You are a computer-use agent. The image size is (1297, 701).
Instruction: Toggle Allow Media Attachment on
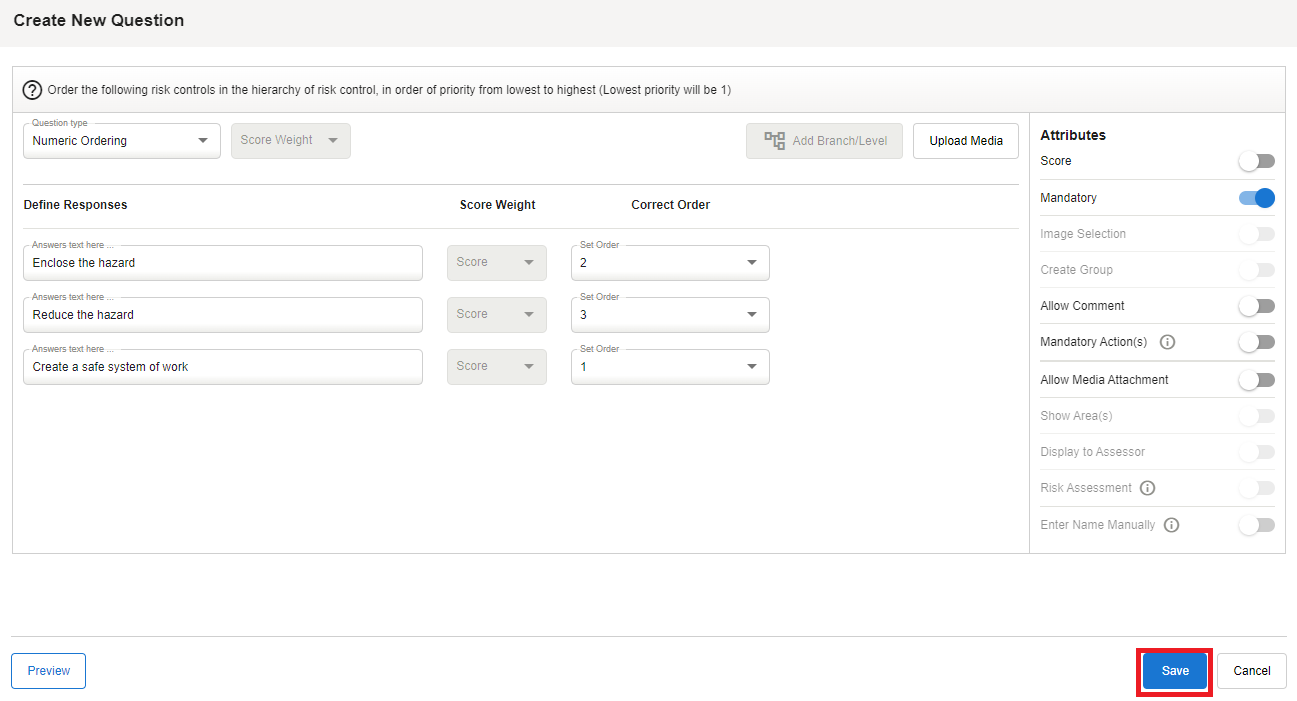1256,380
